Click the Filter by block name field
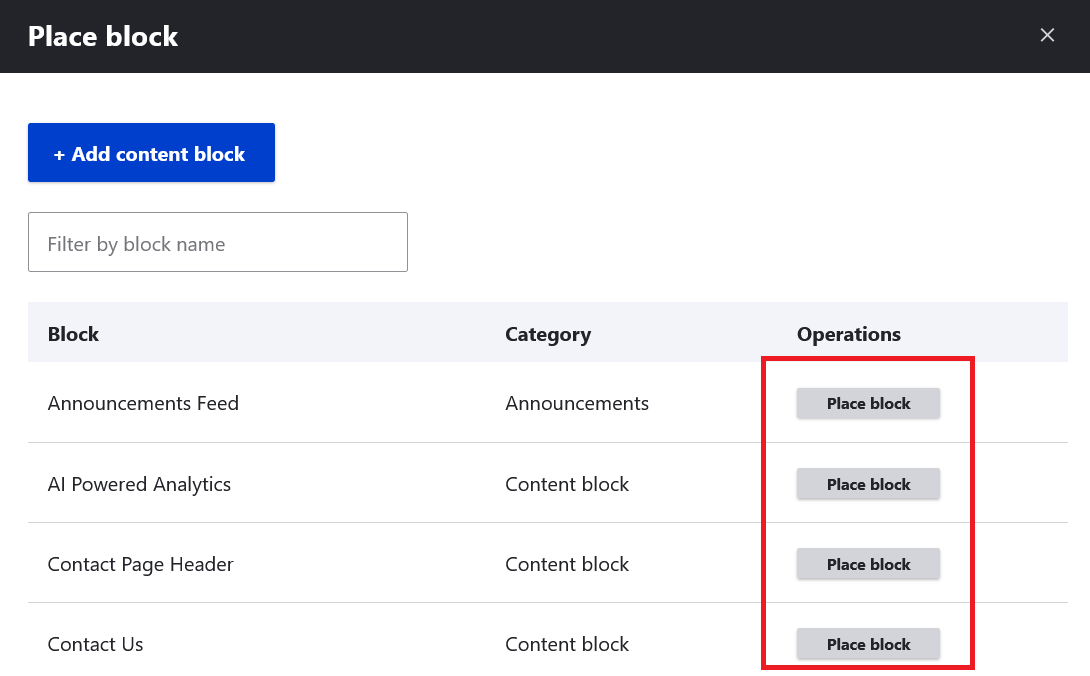The width and height of the screenshot is (1090, 676). pos(218,242)
